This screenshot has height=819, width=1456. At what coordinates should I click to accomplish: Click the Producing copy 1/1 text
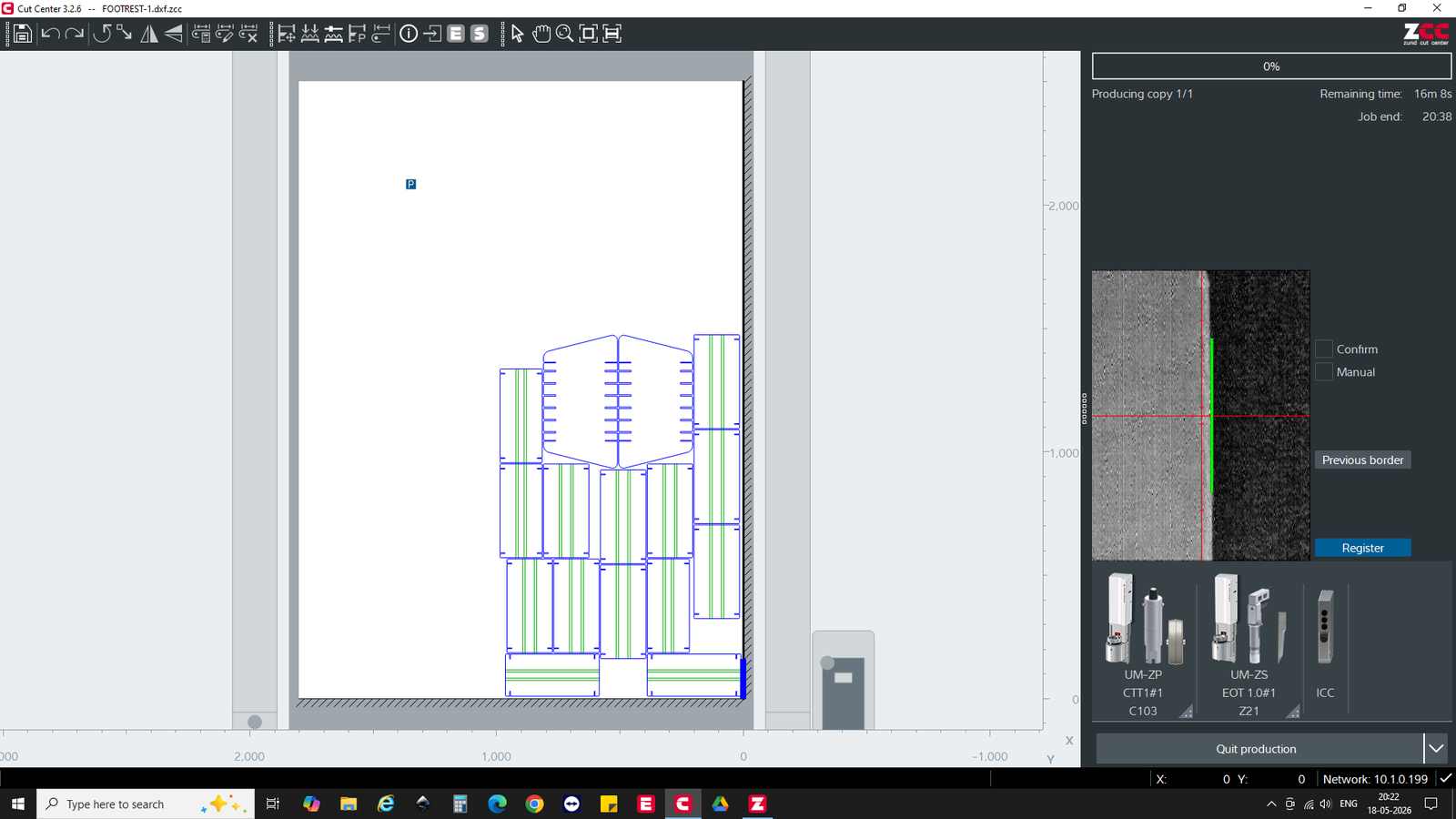pos(1142,94)
